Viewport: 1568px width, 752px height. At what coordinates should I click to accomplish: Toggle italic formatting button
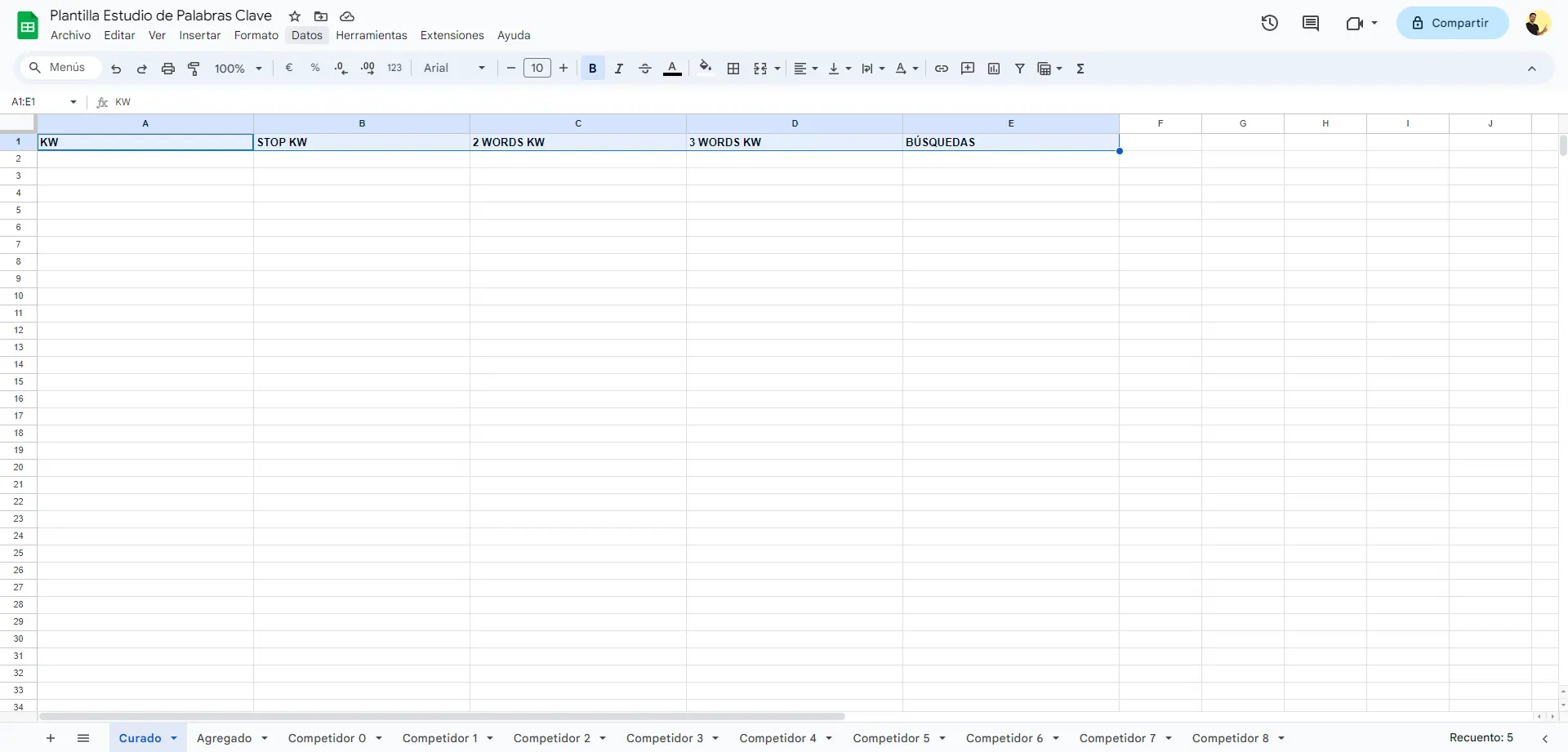pos(619,69)
